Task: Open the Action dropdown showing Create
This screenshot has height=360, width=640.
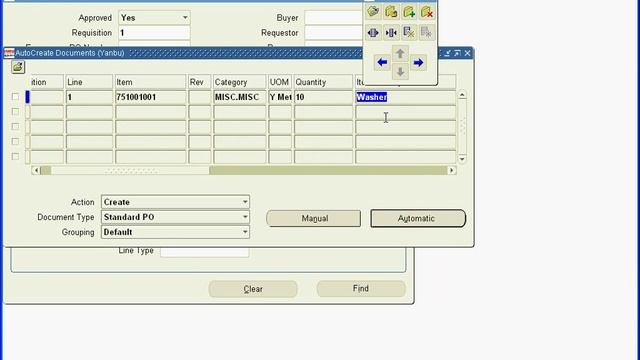Action: tap(175, 202)
